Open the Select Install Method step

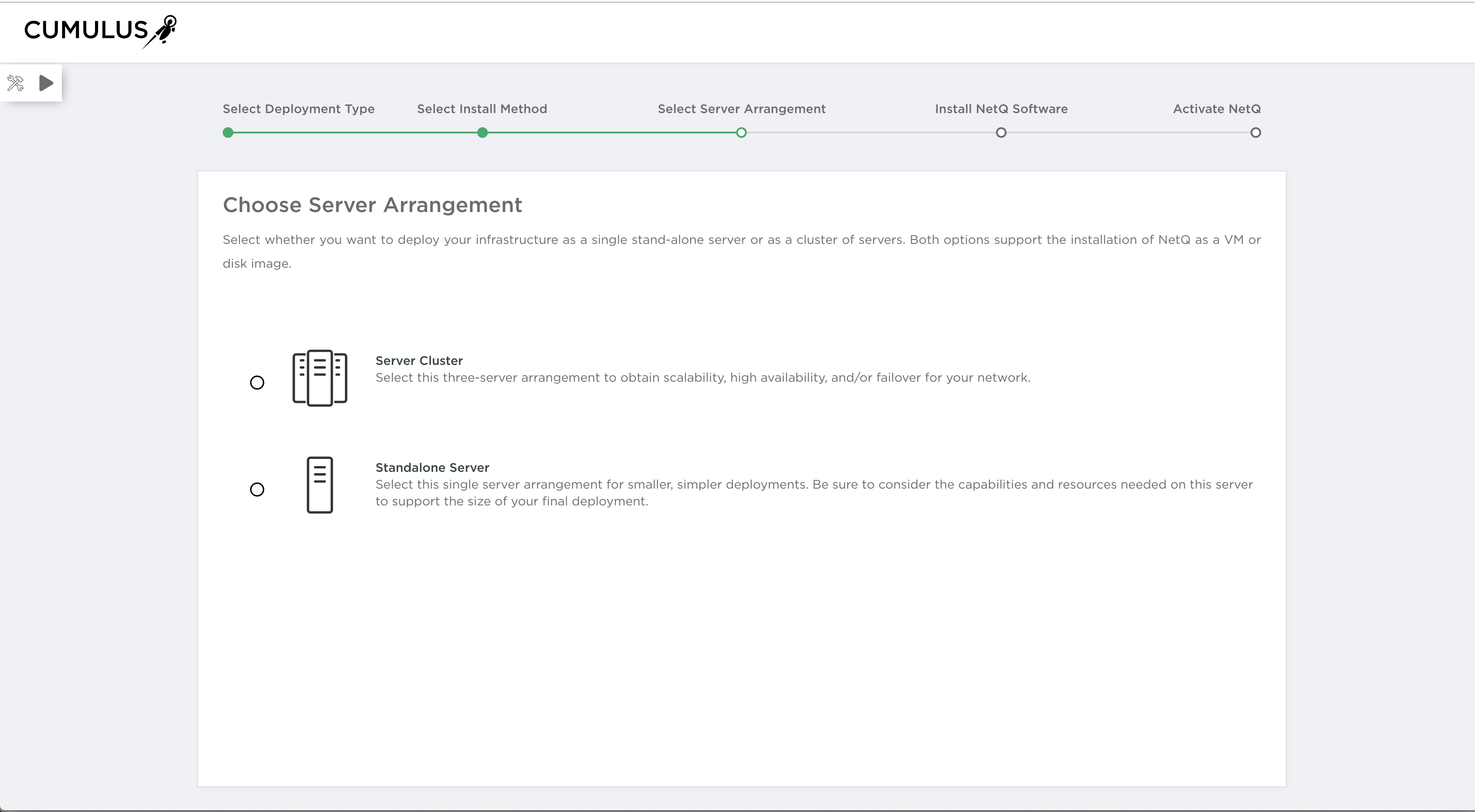click(482, 109)
